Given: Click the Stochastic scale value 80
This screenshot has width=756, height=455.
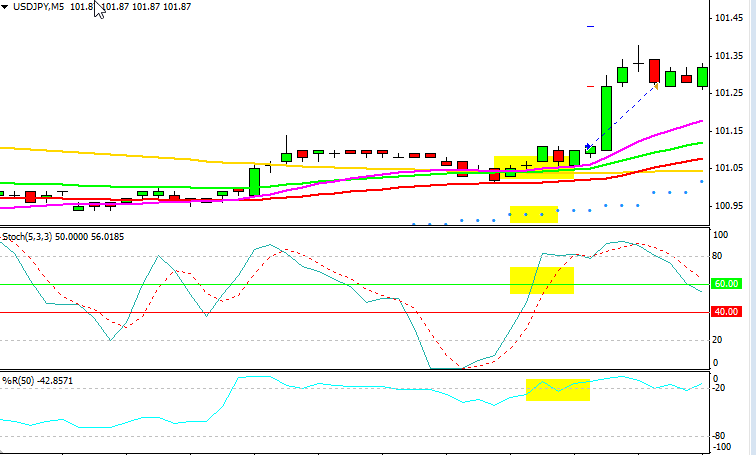Looking at the screenshot, I should [717, 256].
